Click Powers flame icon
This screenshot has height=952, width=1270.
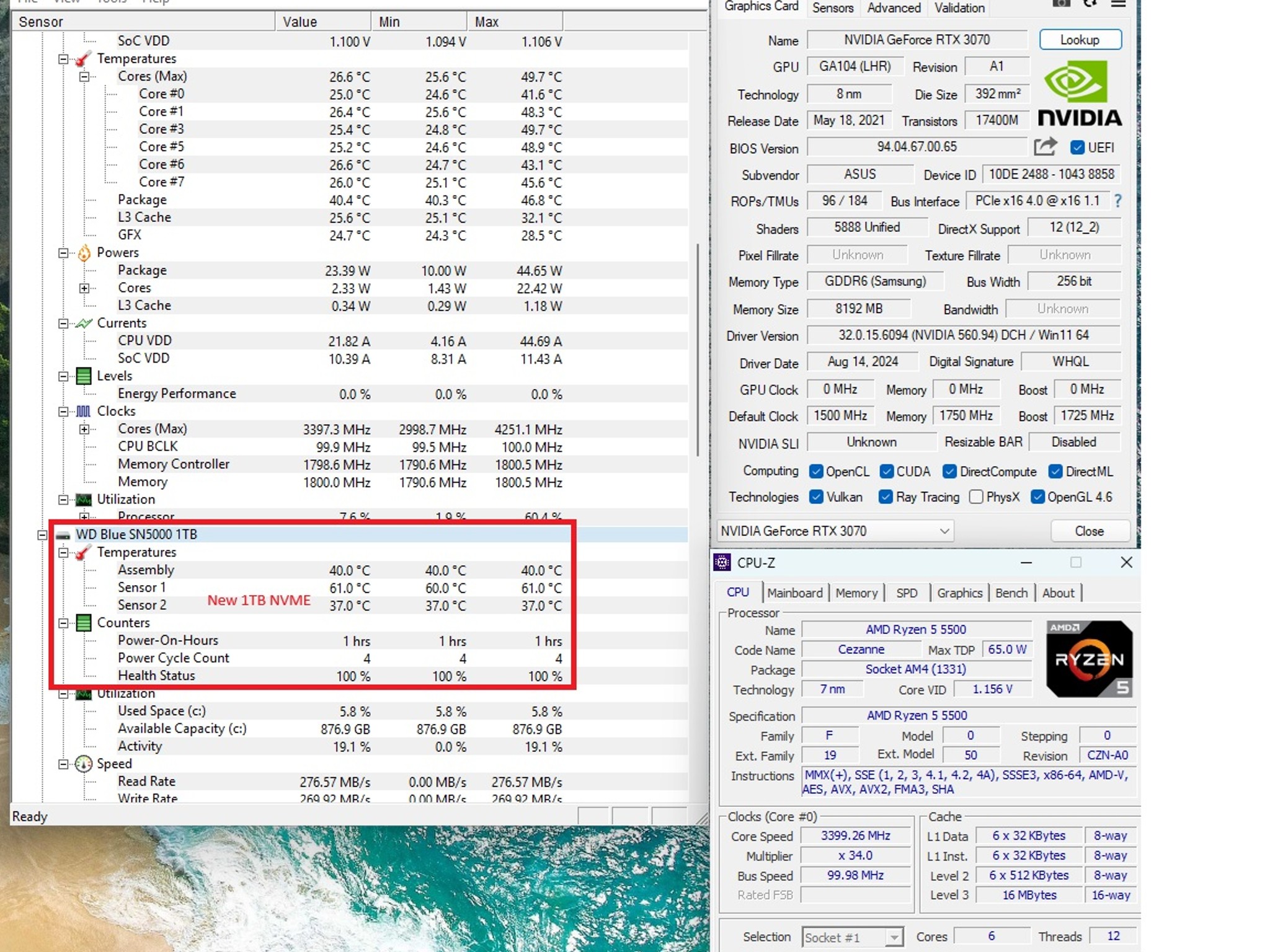(84, 253)
